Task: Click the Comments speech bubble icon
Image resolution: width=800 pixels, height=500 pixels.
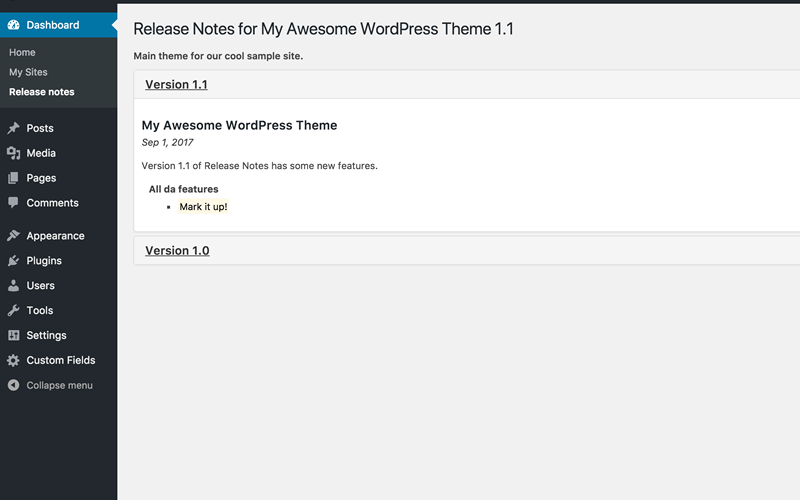Action: point(14,203)
